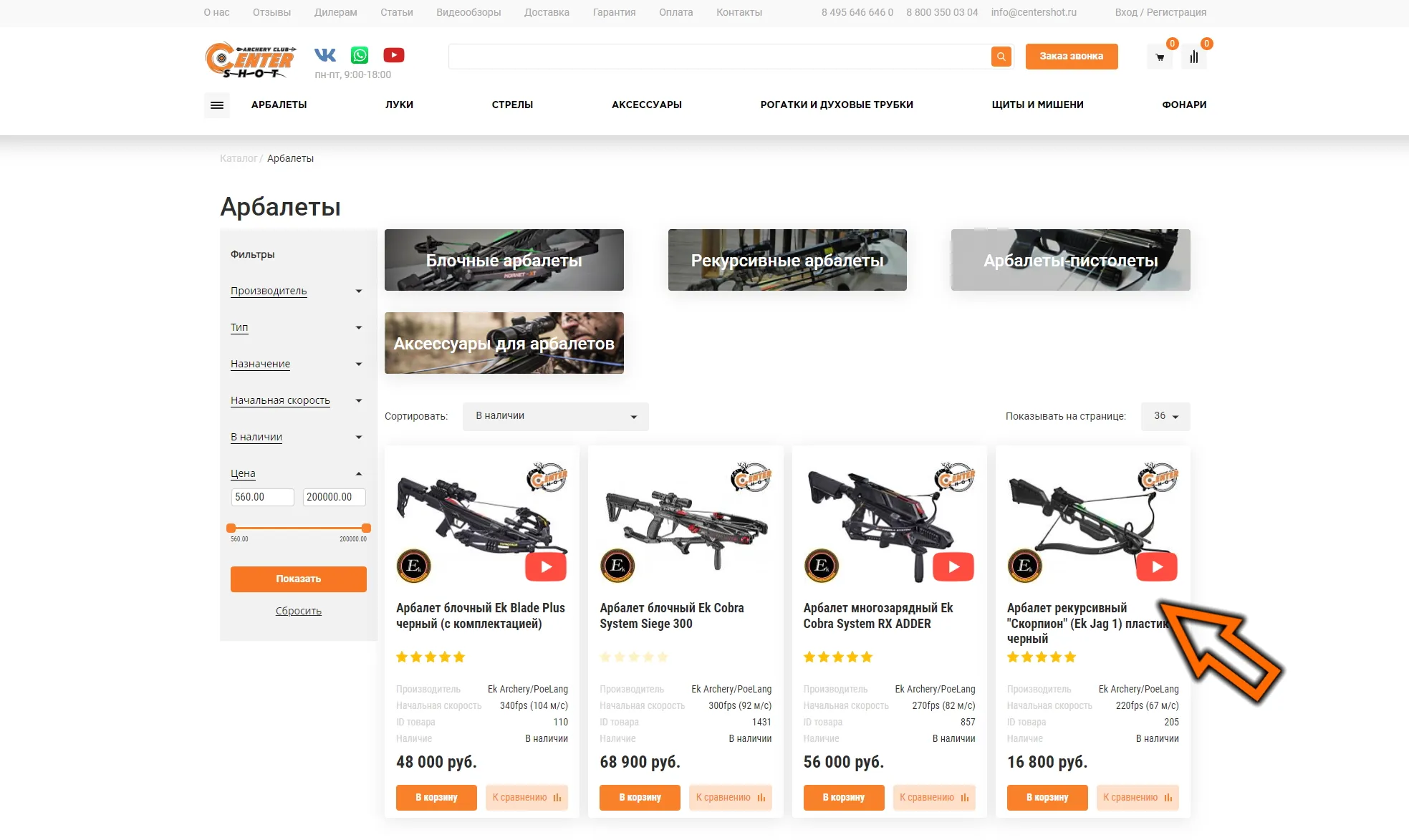The width and height of the screenshot is (1409, 840).
Task: Open the СТРЕЛЫ menu
Action: pos(512,105)
